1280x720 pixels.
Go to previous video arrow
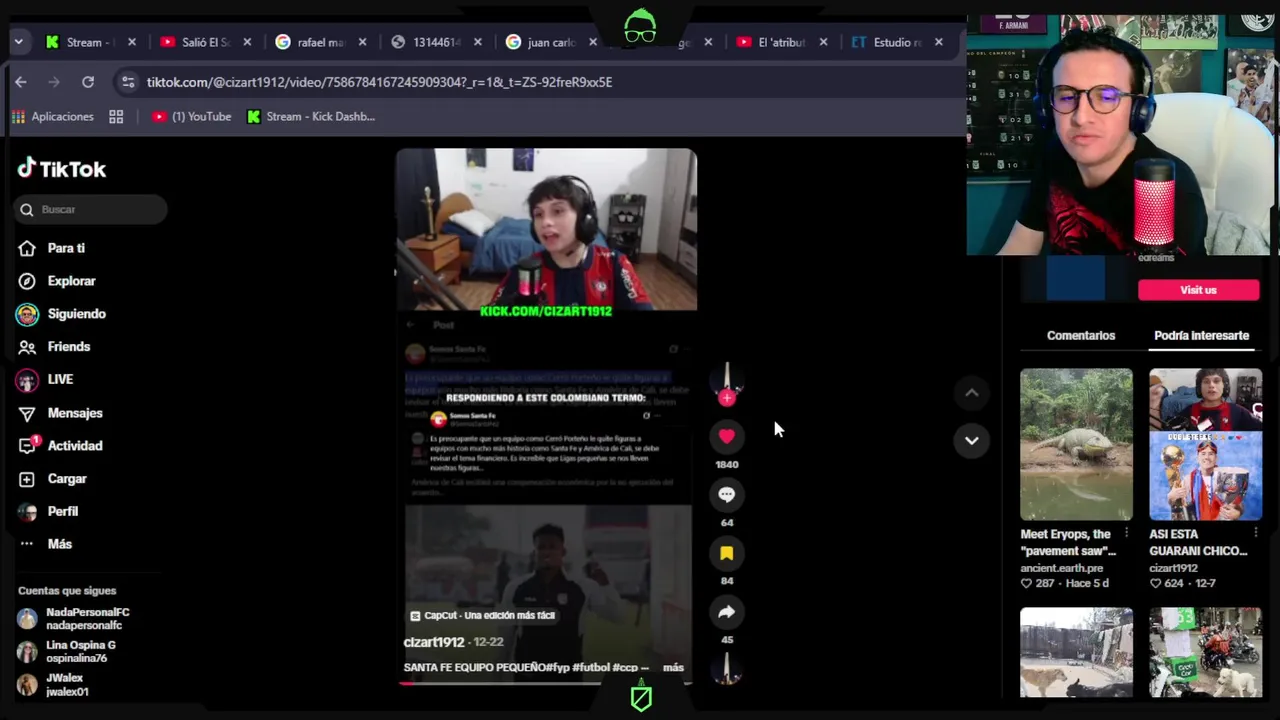[971, 393]
